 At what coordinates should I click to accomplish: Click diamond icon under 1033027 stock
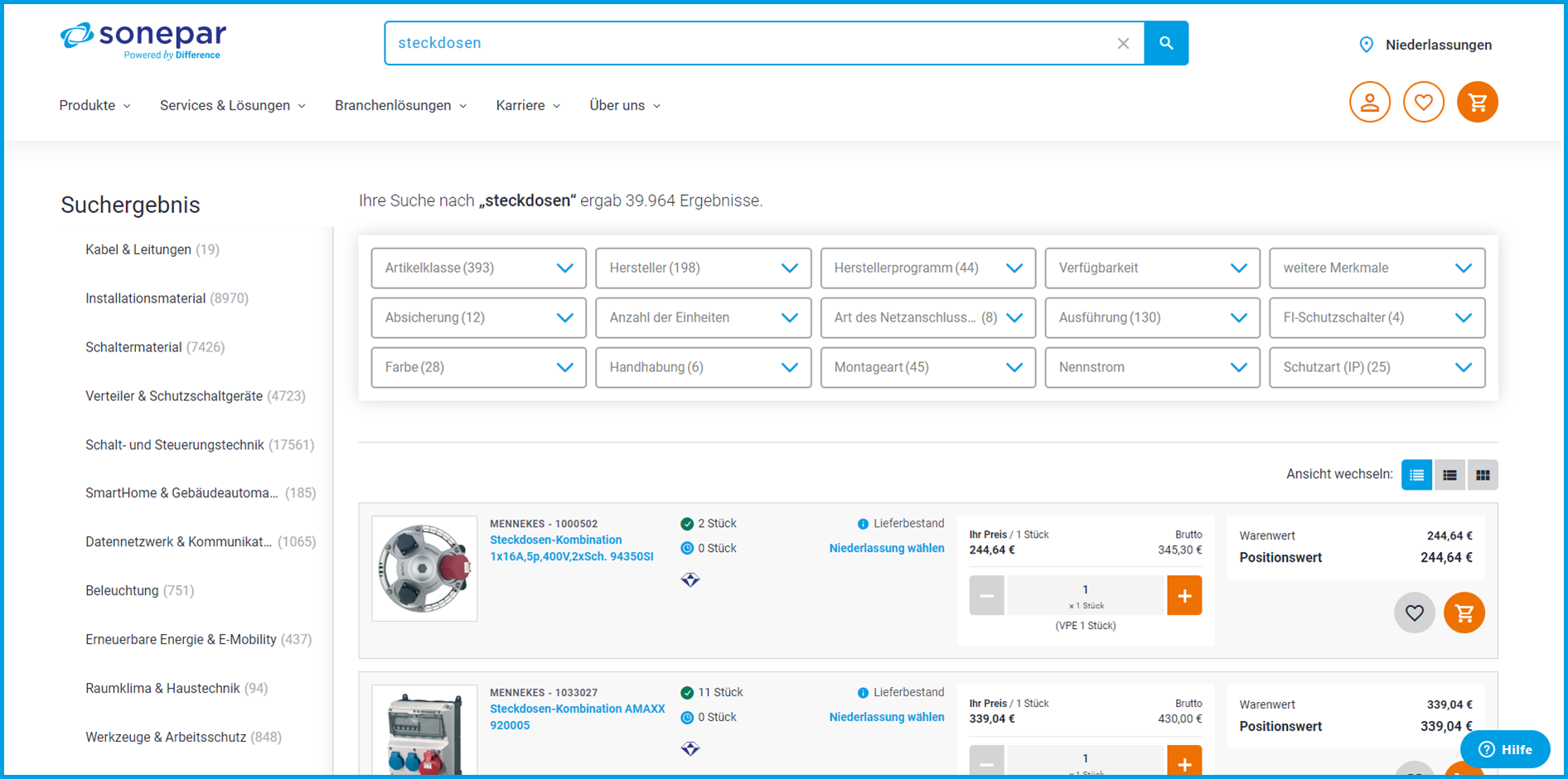coord(690,748)
